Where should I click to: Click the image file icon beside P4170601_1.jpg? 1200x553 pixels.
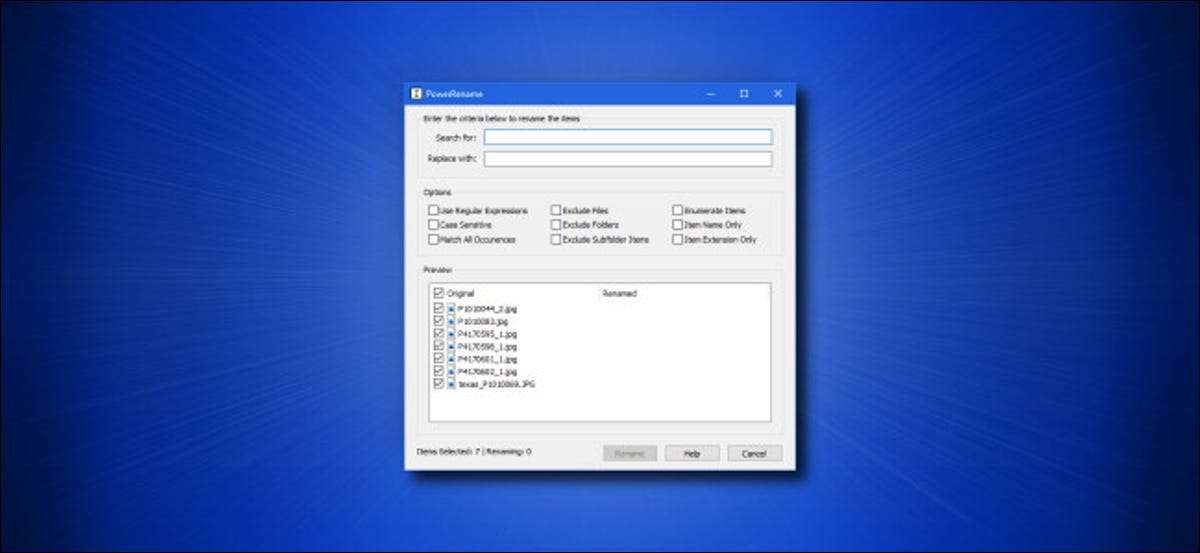(451, 358)
